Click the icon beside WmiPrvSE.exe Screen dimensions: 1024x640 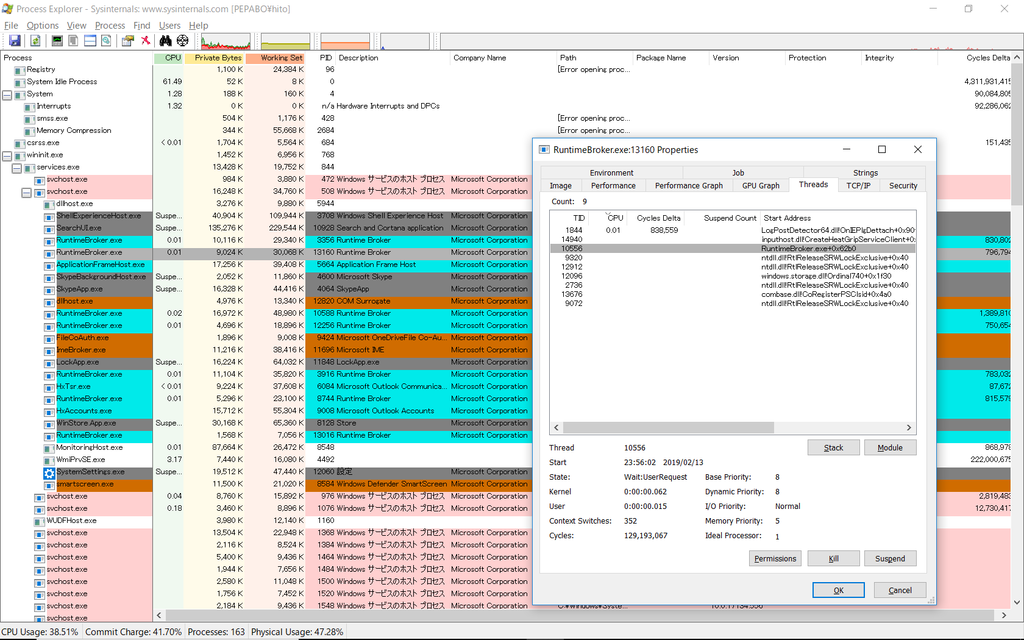49,460
